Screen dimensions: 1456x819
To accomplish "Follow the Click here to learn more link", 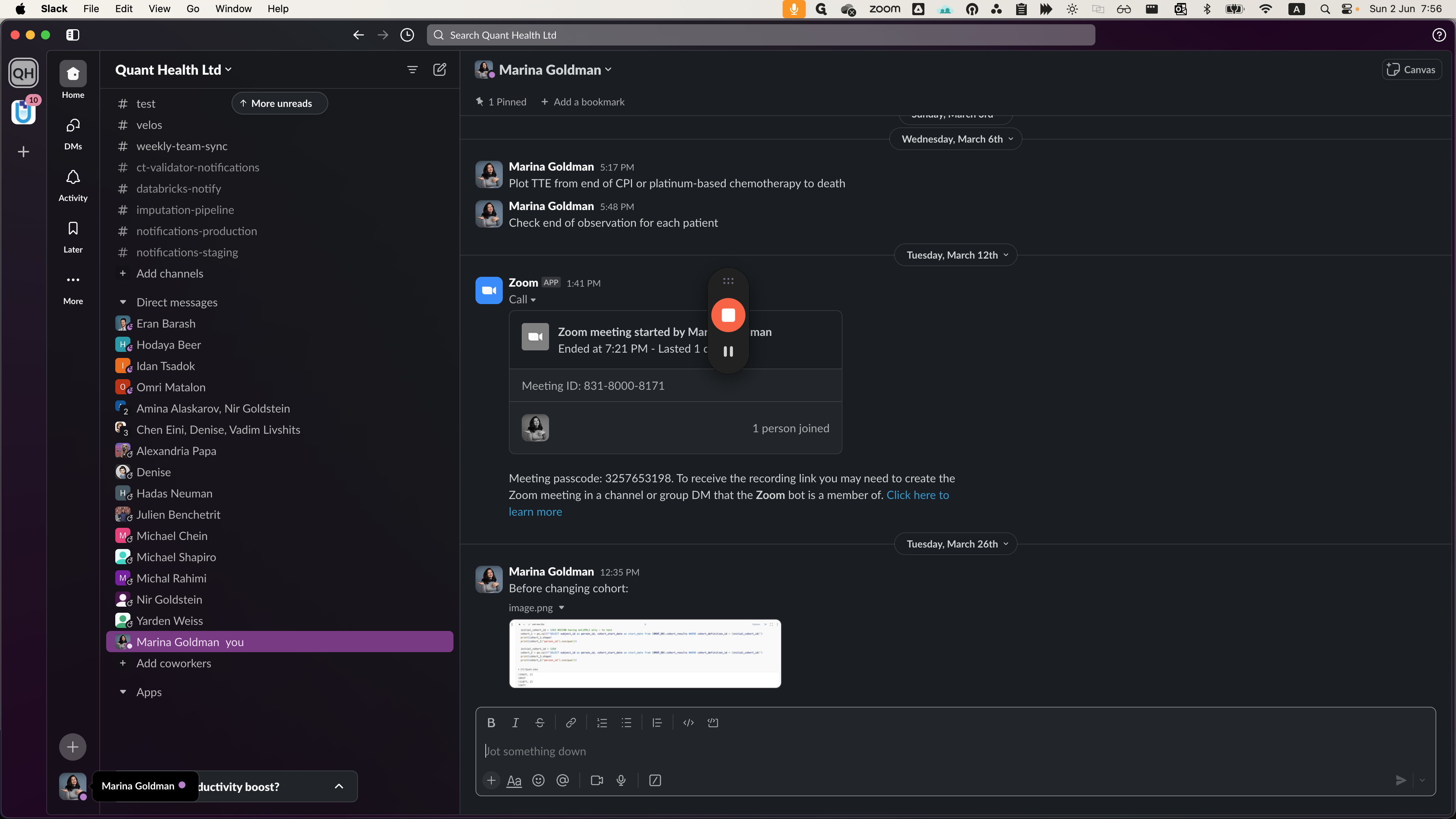I will (x=917, y=494).
